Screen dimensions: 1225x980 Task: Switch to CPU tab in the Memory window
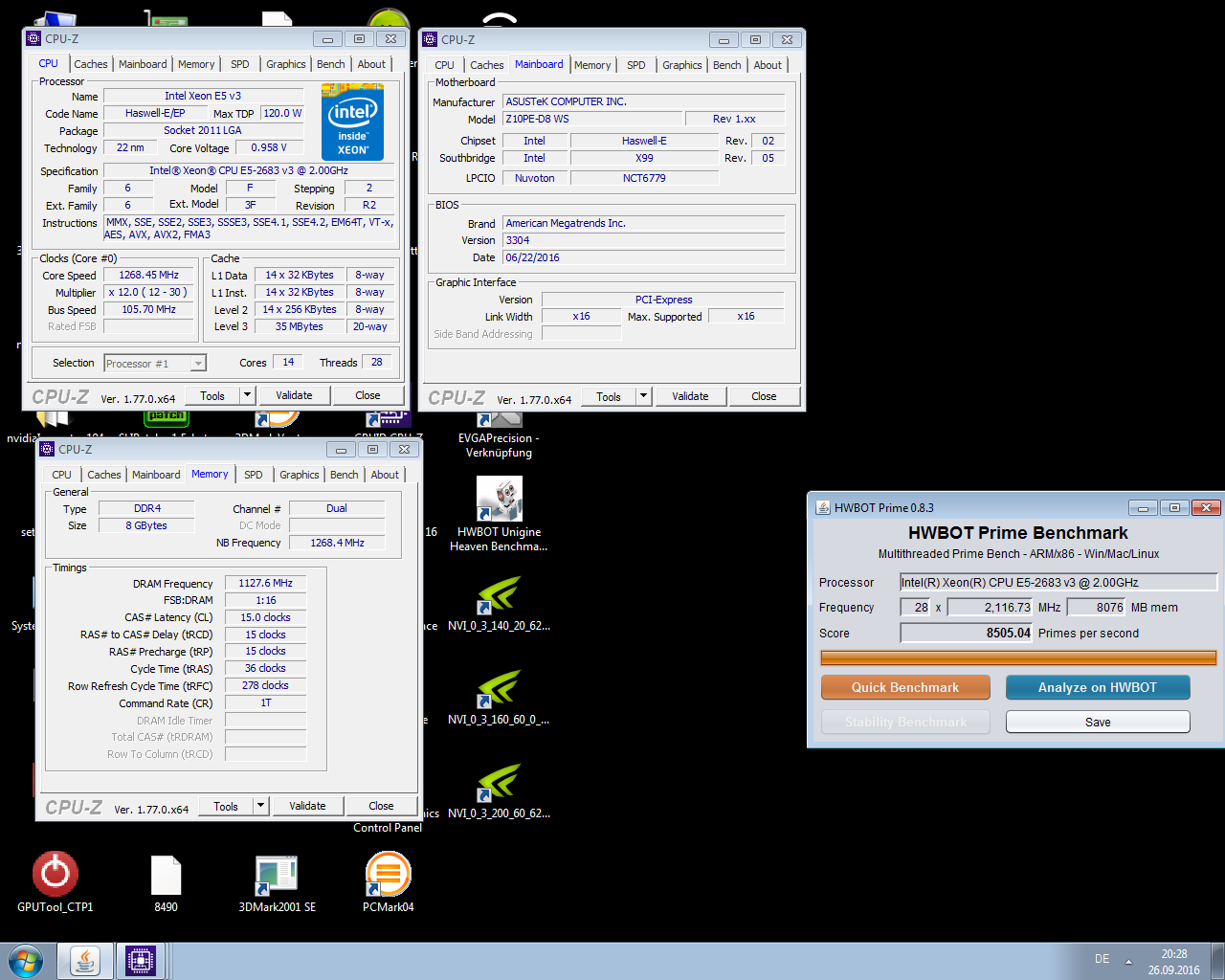click(62, 475)
